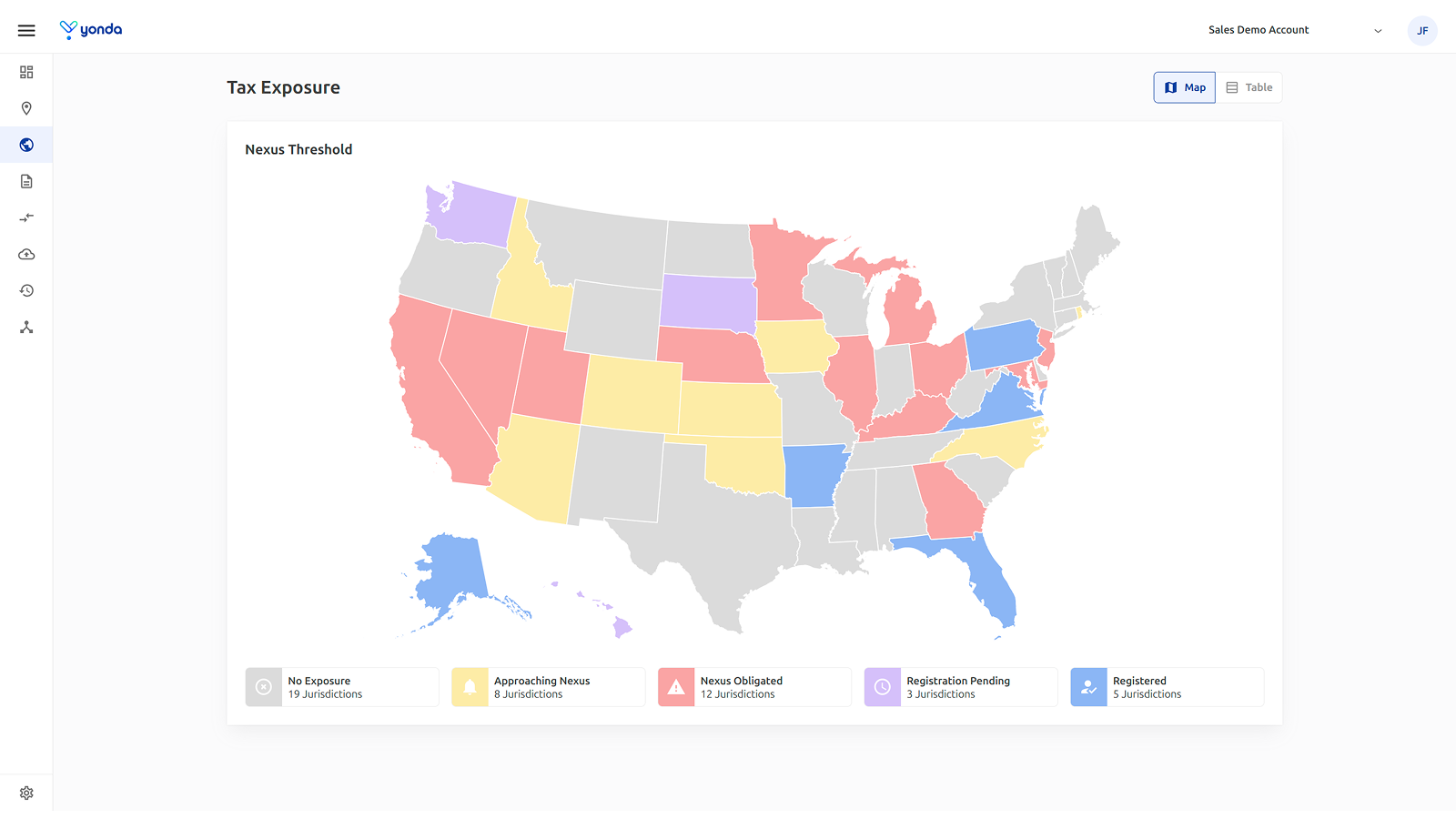Open the transfer arrows sidebar icon
Viewport: 1456px width, 819px height.
pos(26,217)
